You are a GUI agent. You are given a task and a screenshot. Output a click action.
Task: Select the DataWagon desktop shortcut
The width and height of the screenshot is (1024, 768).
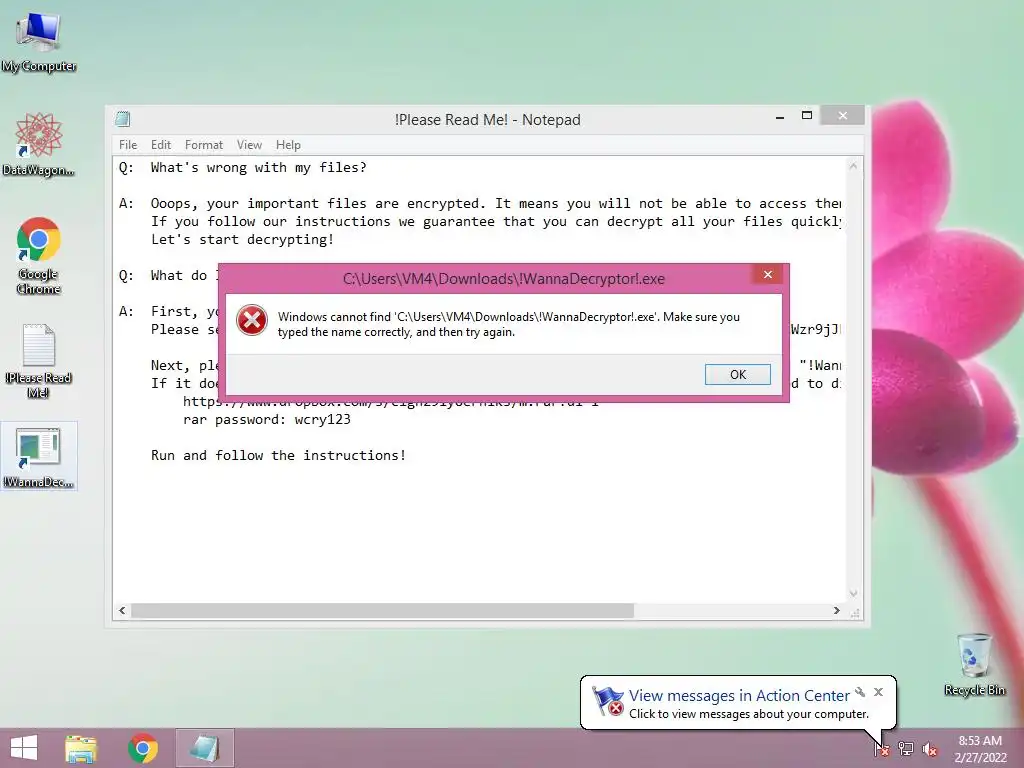39,144
